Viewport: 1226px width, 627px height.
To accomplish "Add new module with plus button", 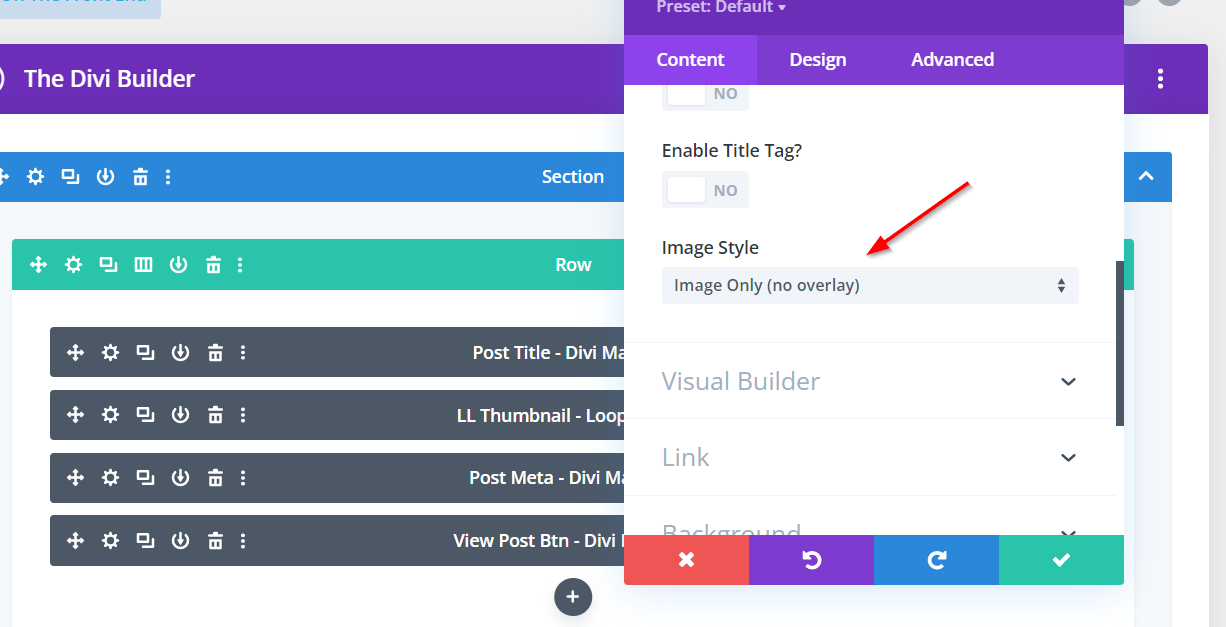I will pyautogui.click(x=573, y=597).
